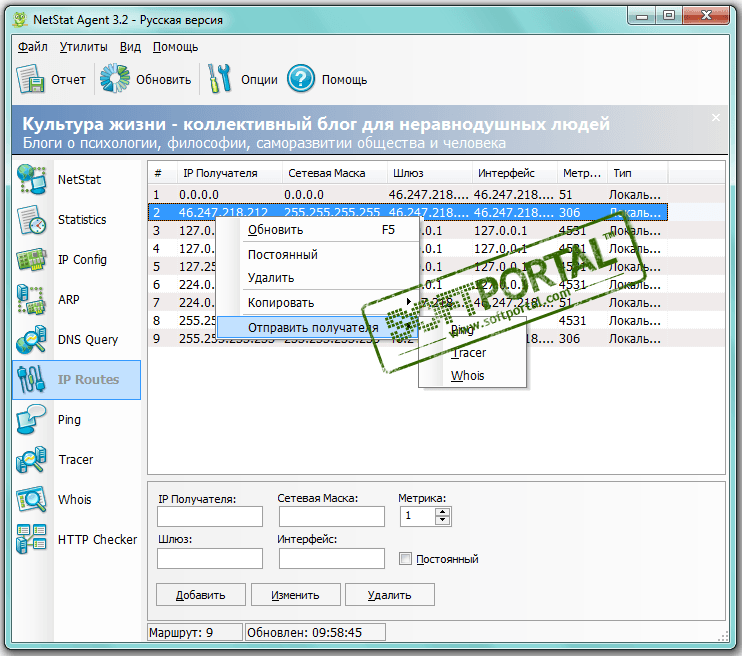Choose Постоянный in the context menu

click(318, 255)
